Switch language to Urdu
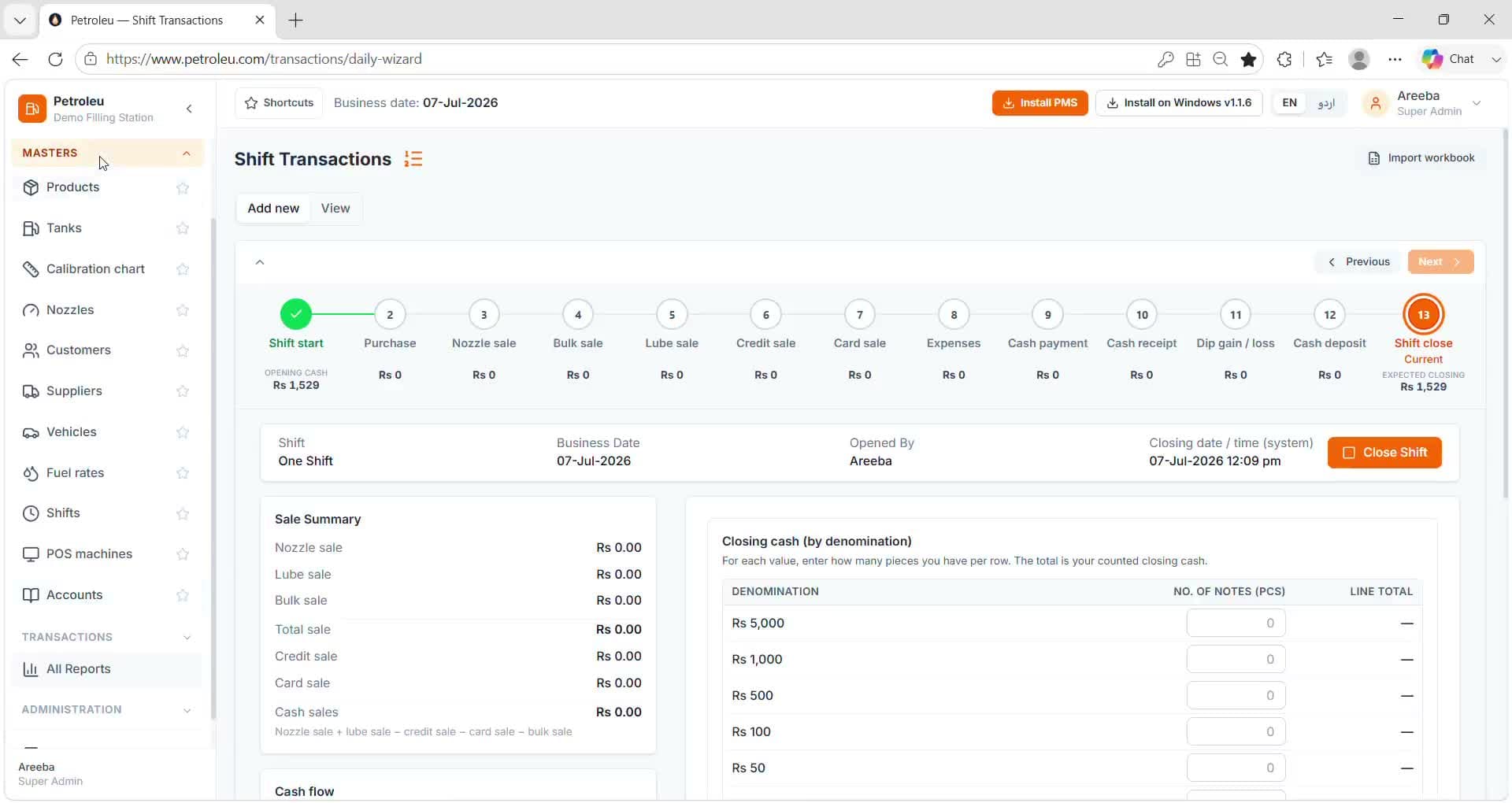The width and height of the screenshot is (1512, 803). pyautogui.click(x=1326, y=103)
